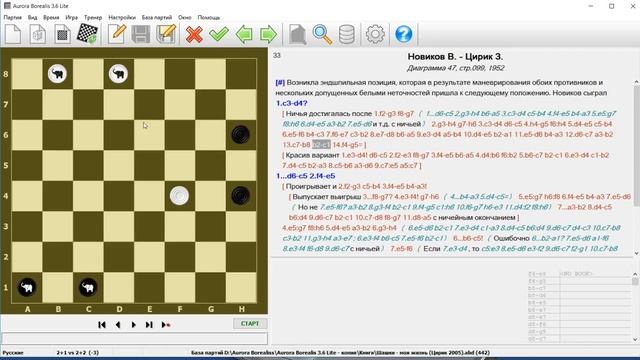
Task: Open the База партий menu
Action: [x=157, y=18]
